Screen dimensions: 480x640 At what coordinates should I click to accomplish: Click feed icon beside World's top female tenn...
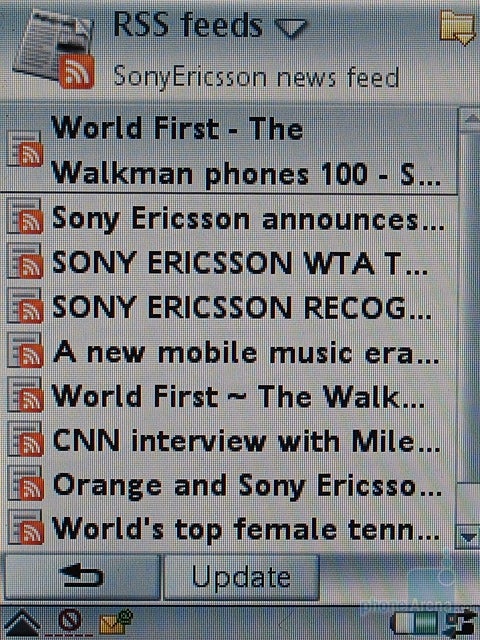[25, 527]
